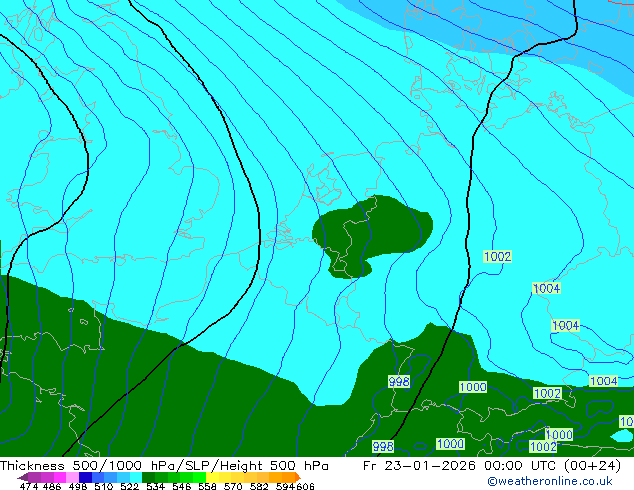Click the weatheronline.co.uk copyright link
This screenshot has width=634, height=490.
tap(550, 481)
